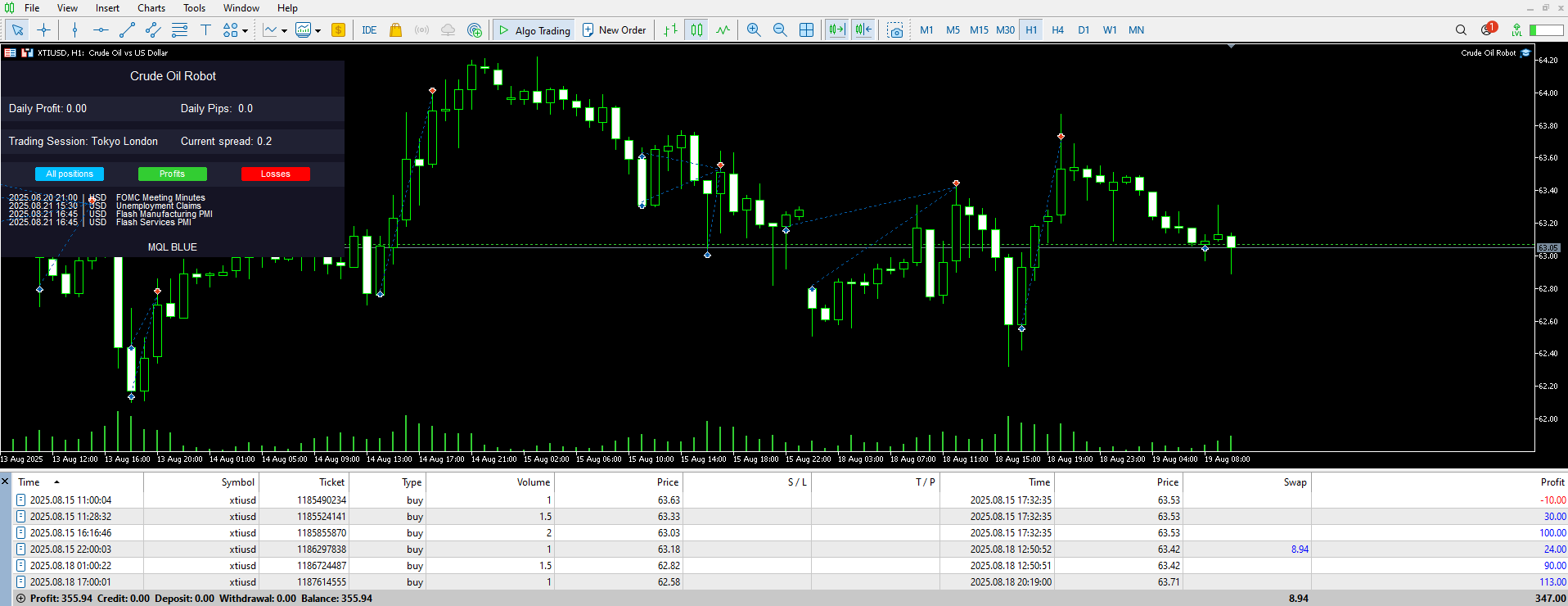Open the trading signals icon
This screenshot has height=606, width=1568.
click(x=421, y=30)
